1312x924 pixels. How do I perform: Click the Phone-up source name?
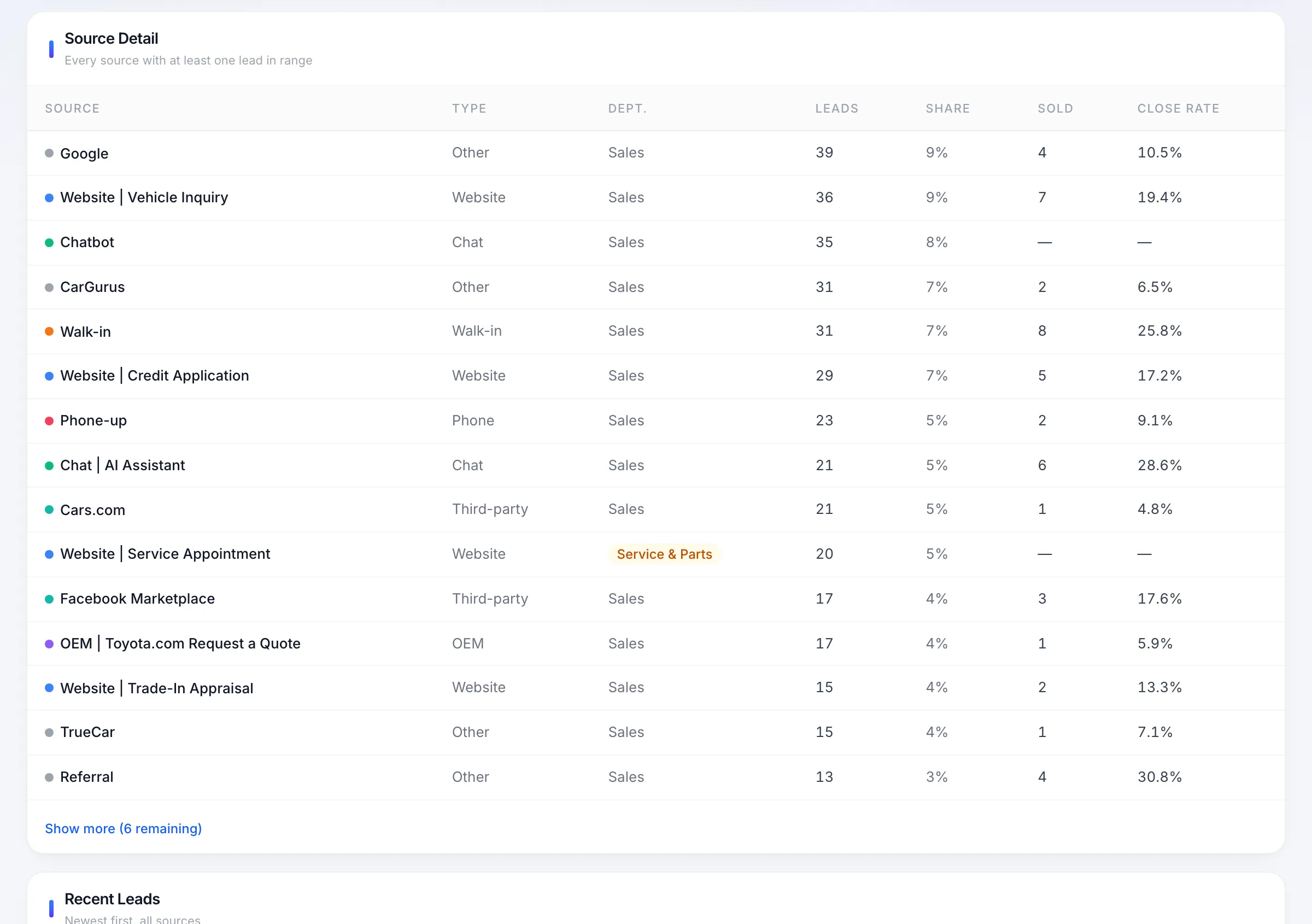pos(93,420)
